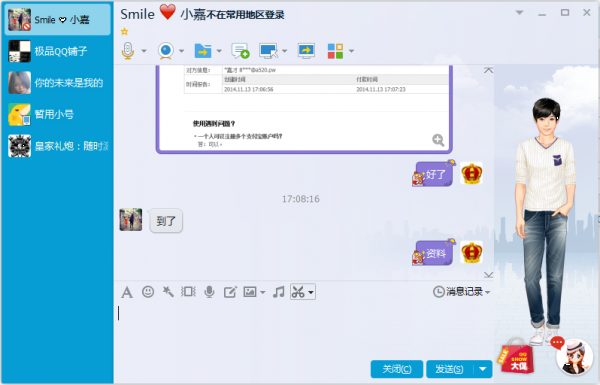The image size is (600, 385).
Task: Click the red heart in title
Action: 168,12
